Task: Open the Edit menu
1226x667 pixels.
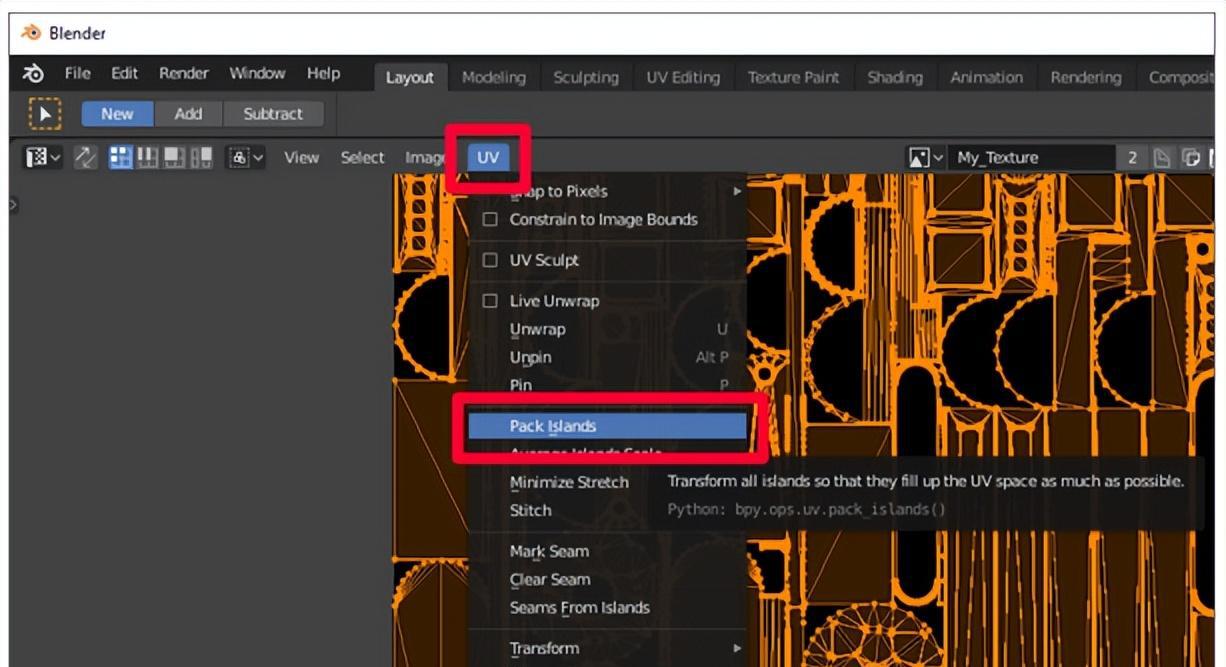Action: point(125,74)
